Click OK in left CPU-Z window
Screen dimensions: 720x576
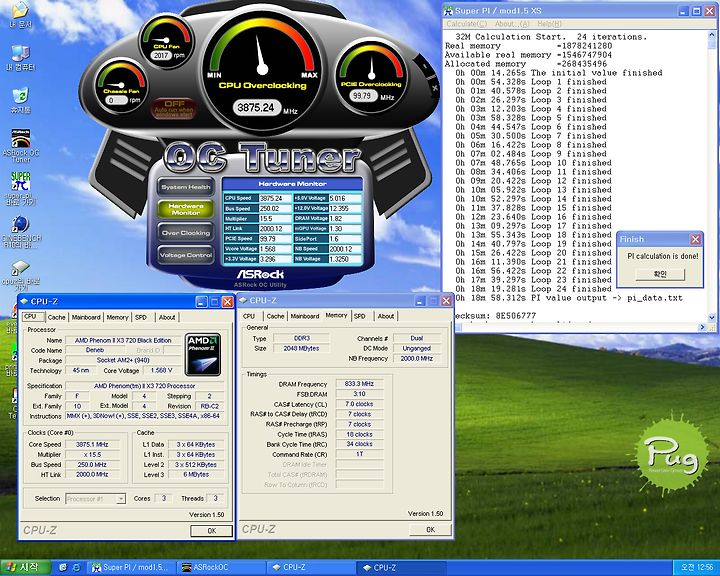pos(211,531)
